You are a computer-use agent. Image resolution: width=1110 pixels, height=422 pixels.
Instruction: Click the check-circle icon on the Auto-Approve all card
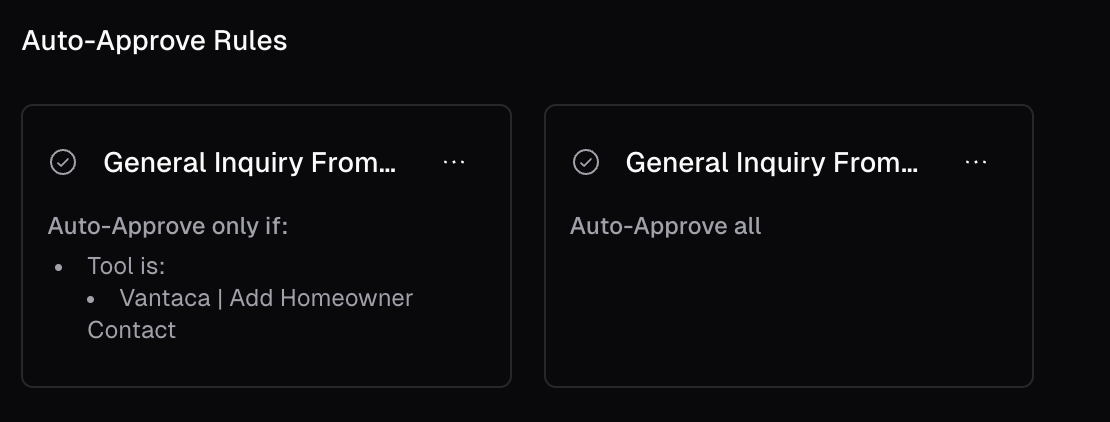(x=585, y=162)
